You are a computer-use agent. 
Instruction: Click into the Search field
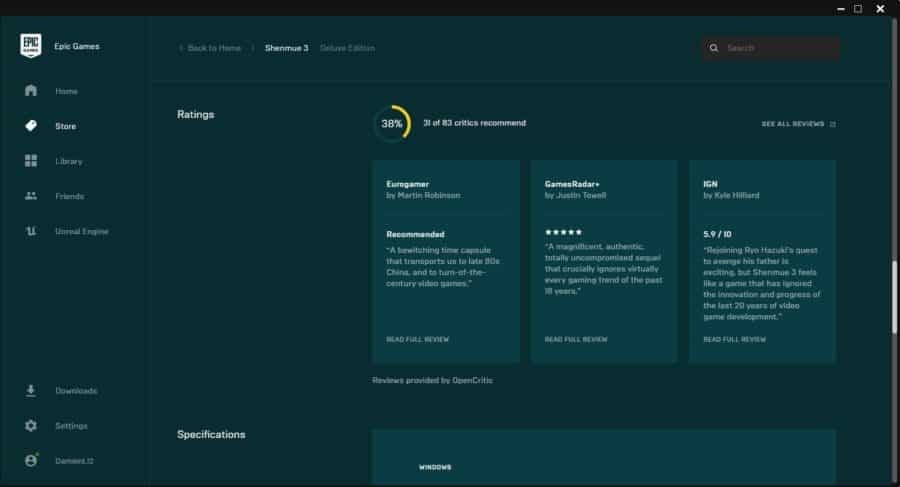pyautogui.click(x=771, y=48)
